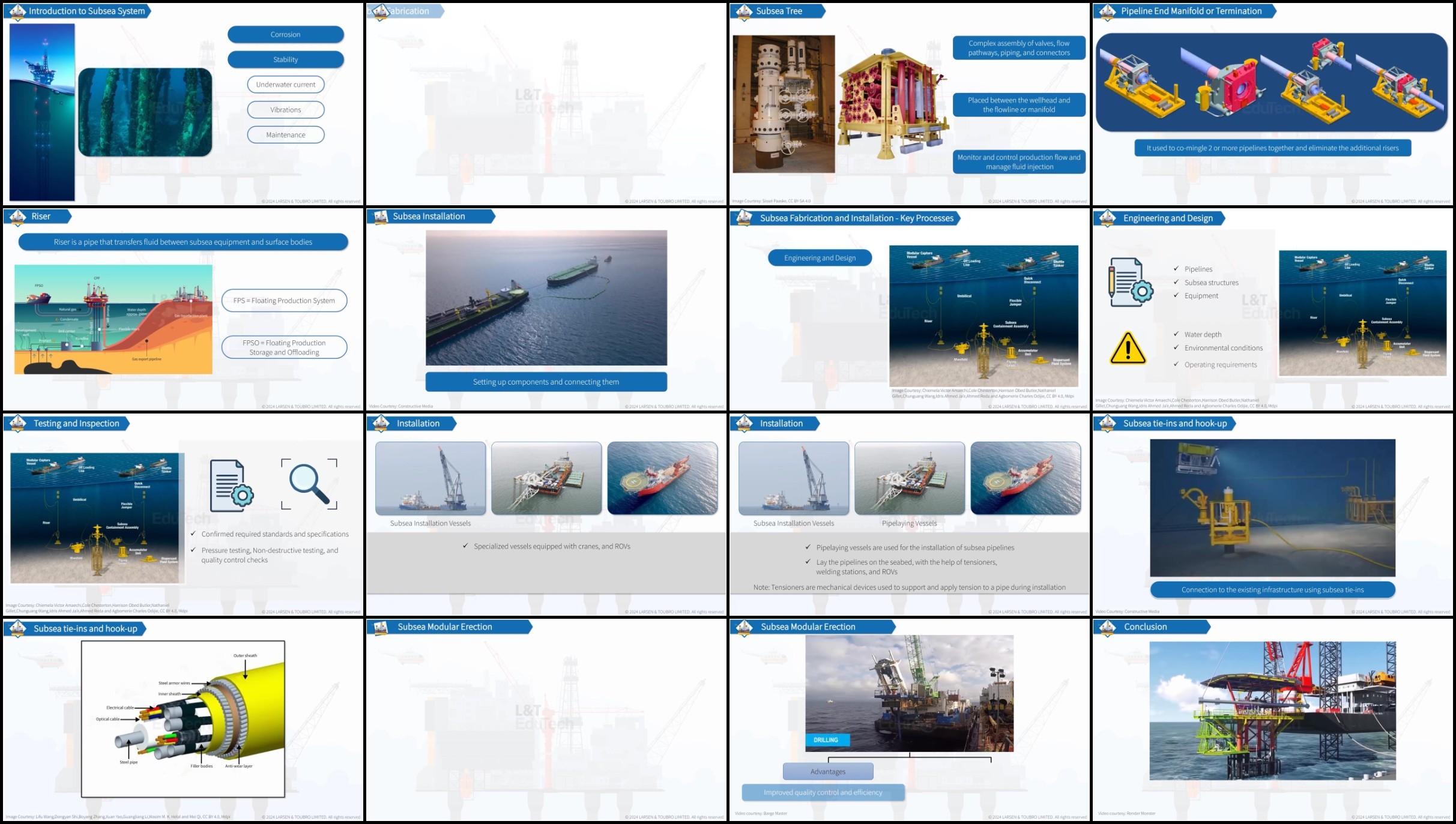Click FPSO = Floating Production Storage and Offloading pill
The height and width of the screenshot is (824, 1456).
(284, 347)
